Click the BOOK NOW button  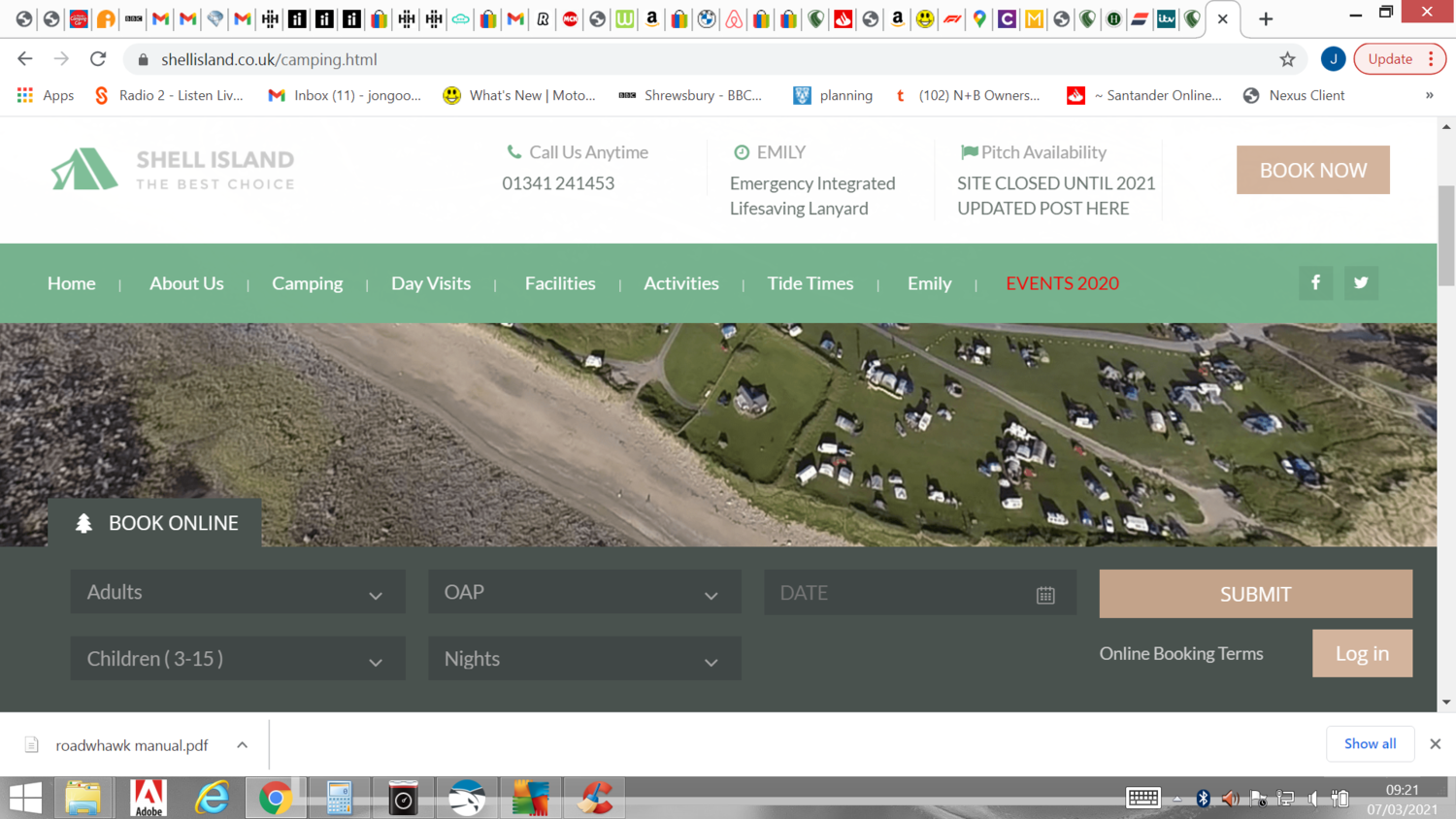click(1313, 170)
